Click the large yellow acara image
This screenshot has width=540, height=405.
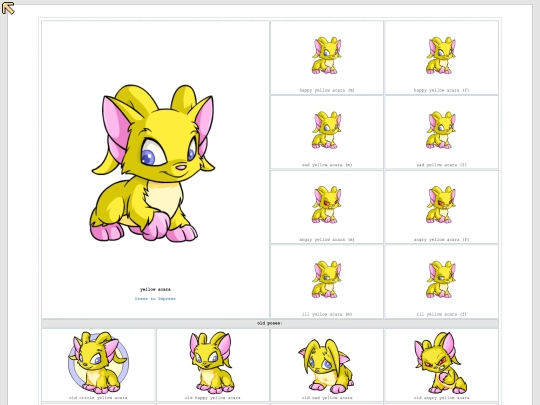click(153, 163)
